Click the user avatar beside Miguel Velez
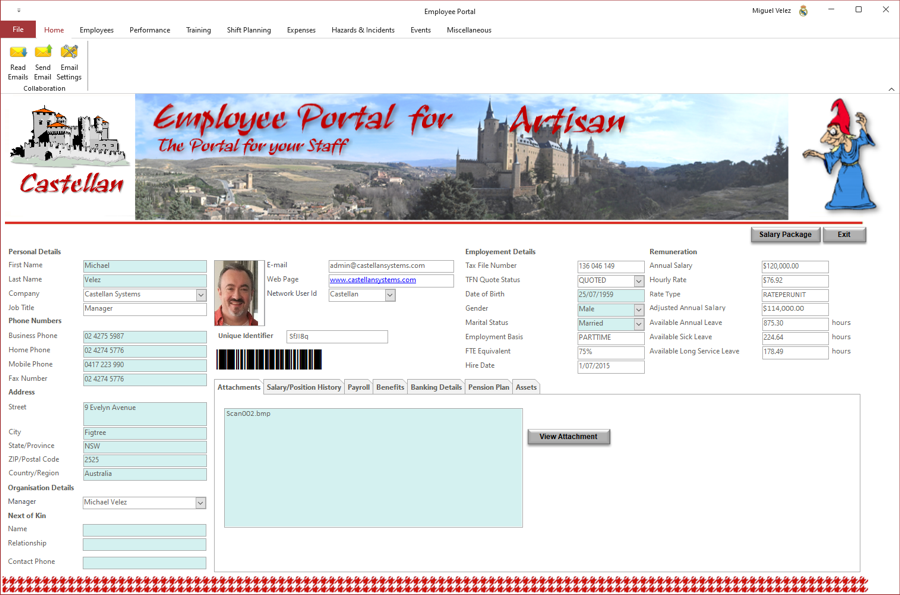Screen dimensions: 900x595 803,11
